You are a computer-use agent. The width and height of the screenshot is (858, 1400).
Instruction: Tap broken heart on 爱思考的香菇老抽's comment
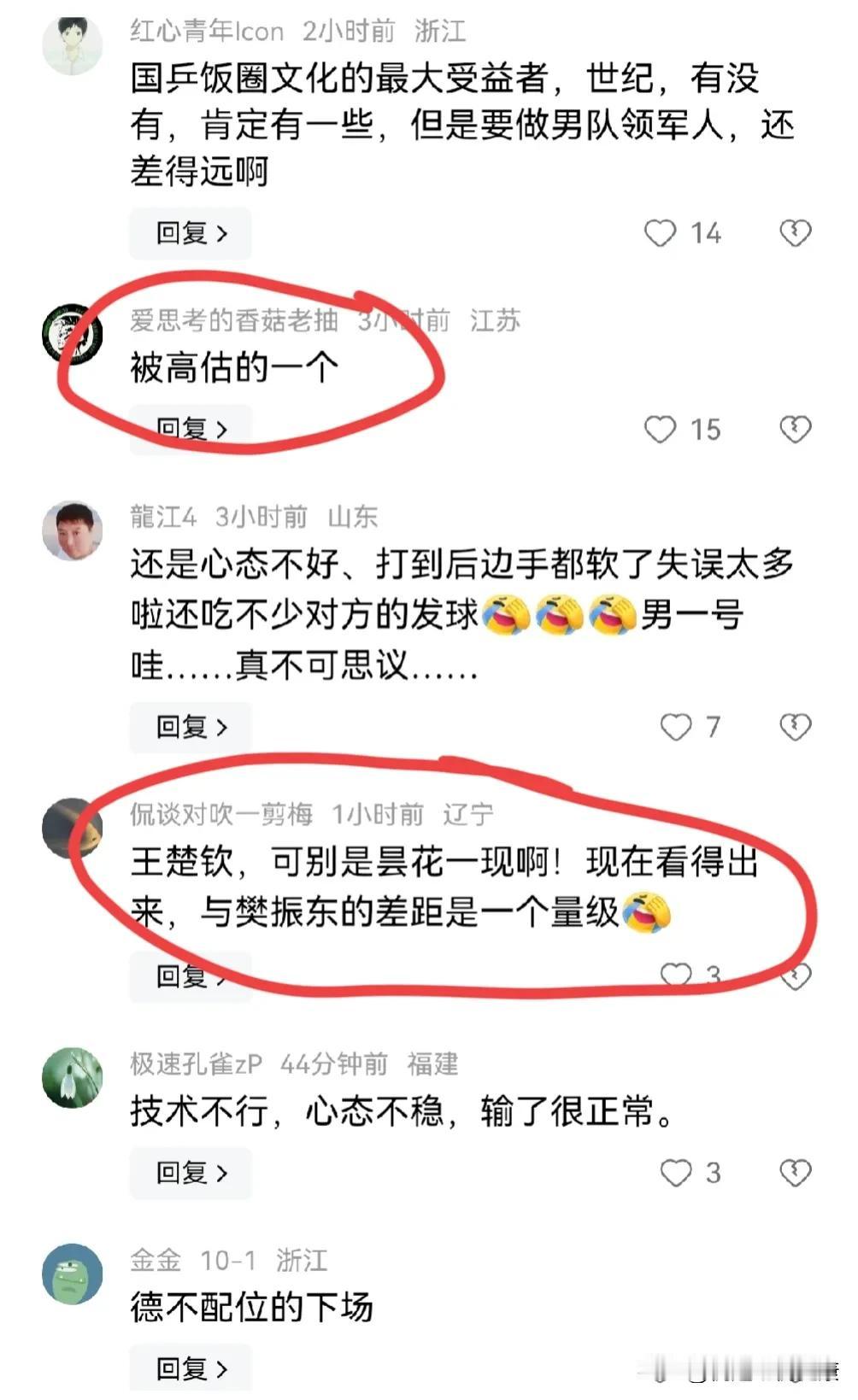tap(795, 430)
